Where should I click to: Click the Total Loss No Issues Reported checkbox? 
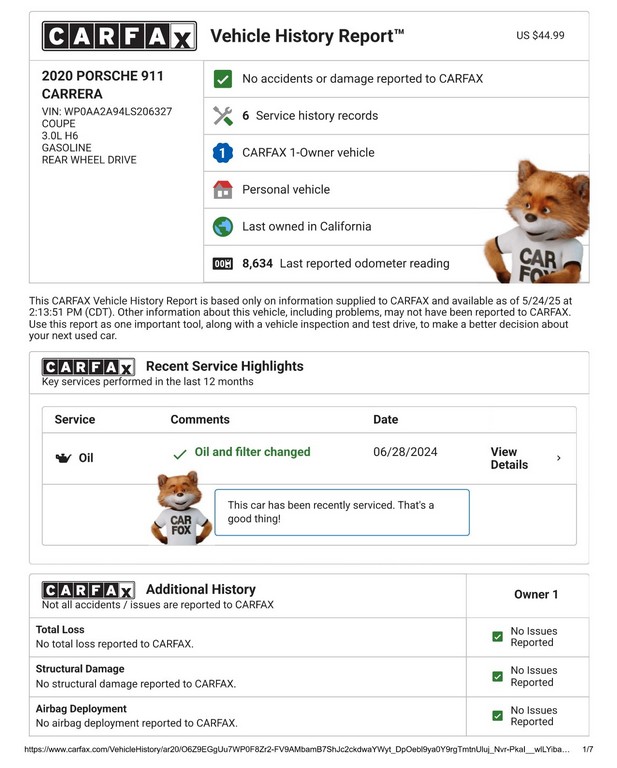498,637
